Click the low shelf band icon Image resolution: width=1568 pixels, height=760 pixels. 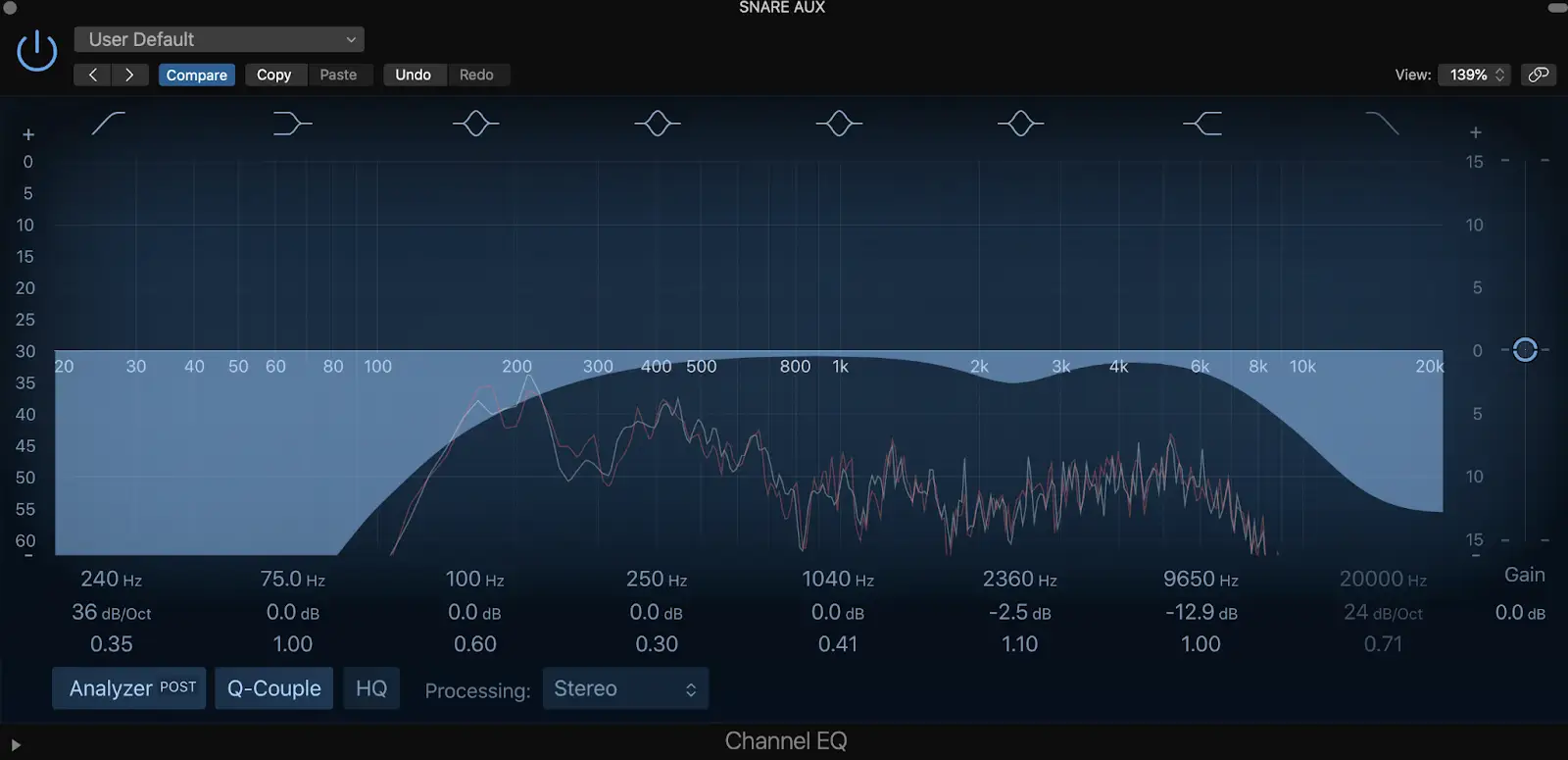pos(291,124)
